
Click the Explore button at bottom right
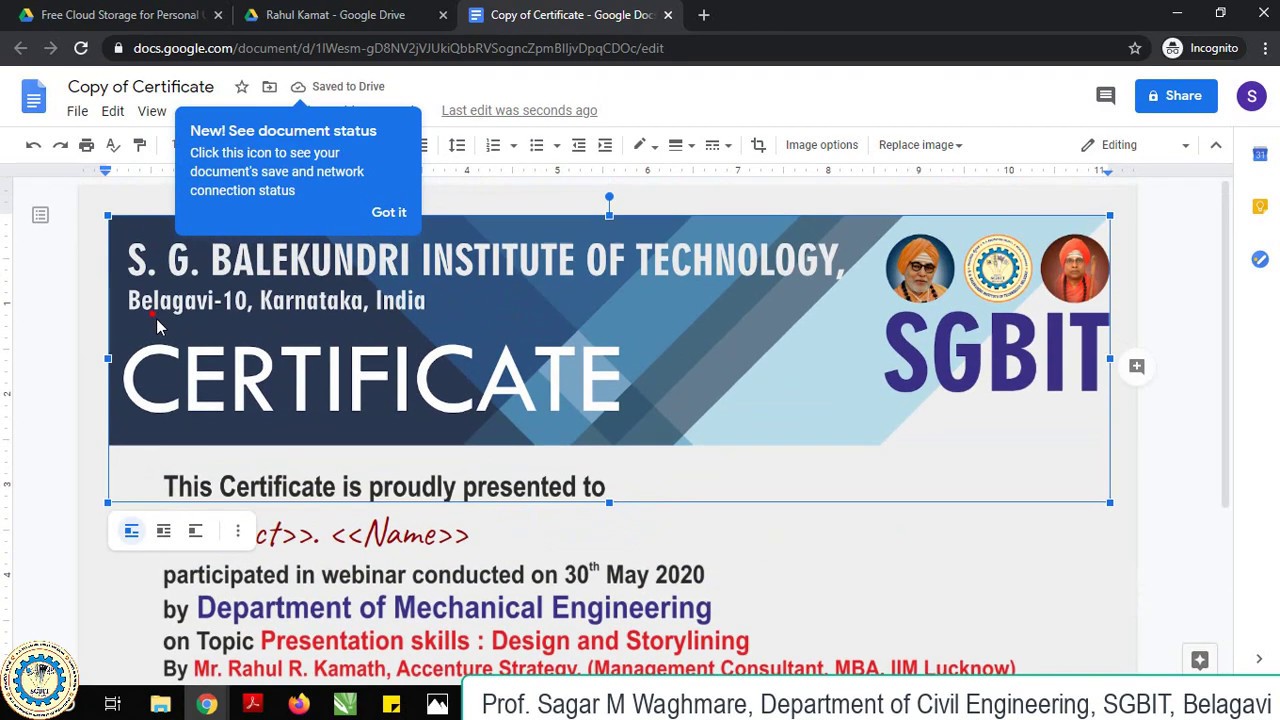[x=1200, y=660]
